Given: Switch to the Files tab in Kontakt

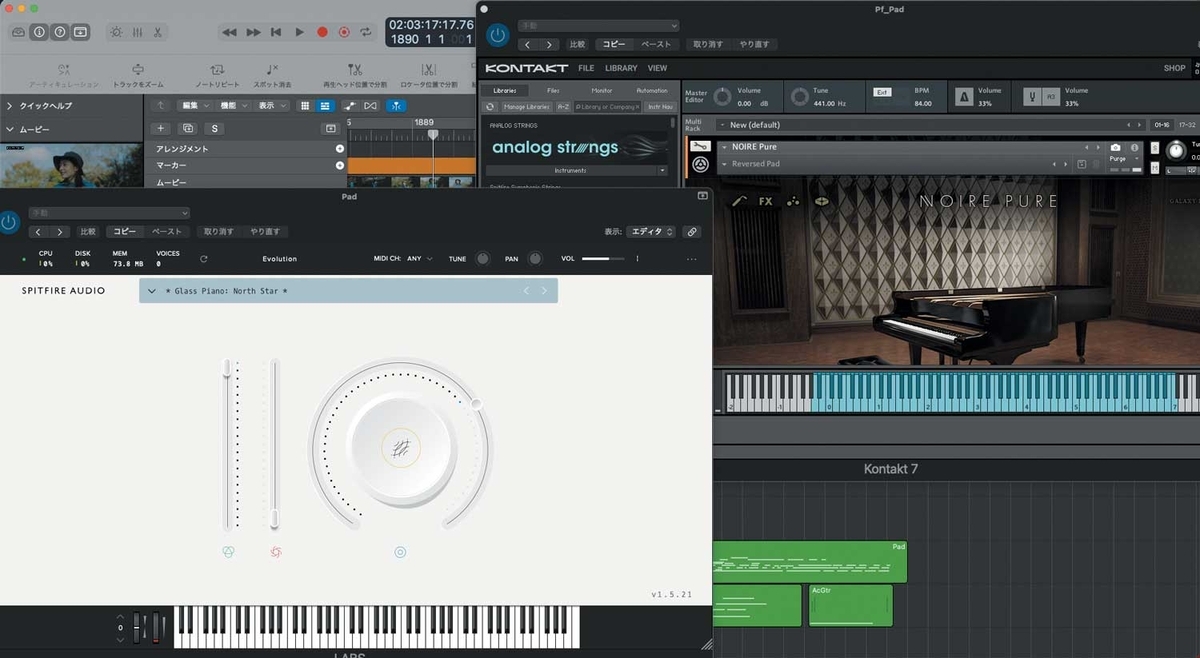Looking at the screenshot, I should 553,90.
